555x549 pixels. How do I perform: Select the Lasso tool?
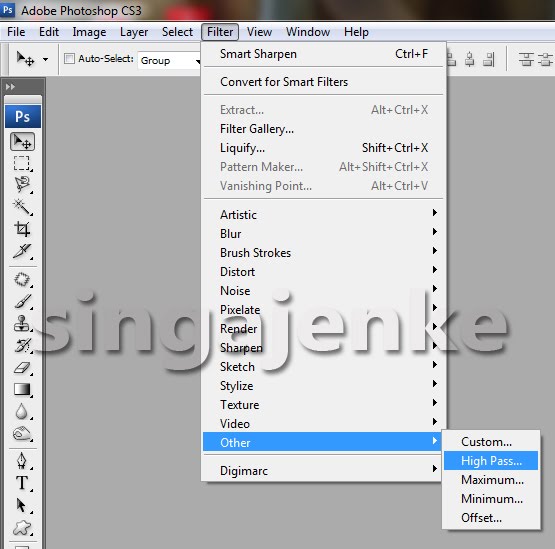(22, 184)
